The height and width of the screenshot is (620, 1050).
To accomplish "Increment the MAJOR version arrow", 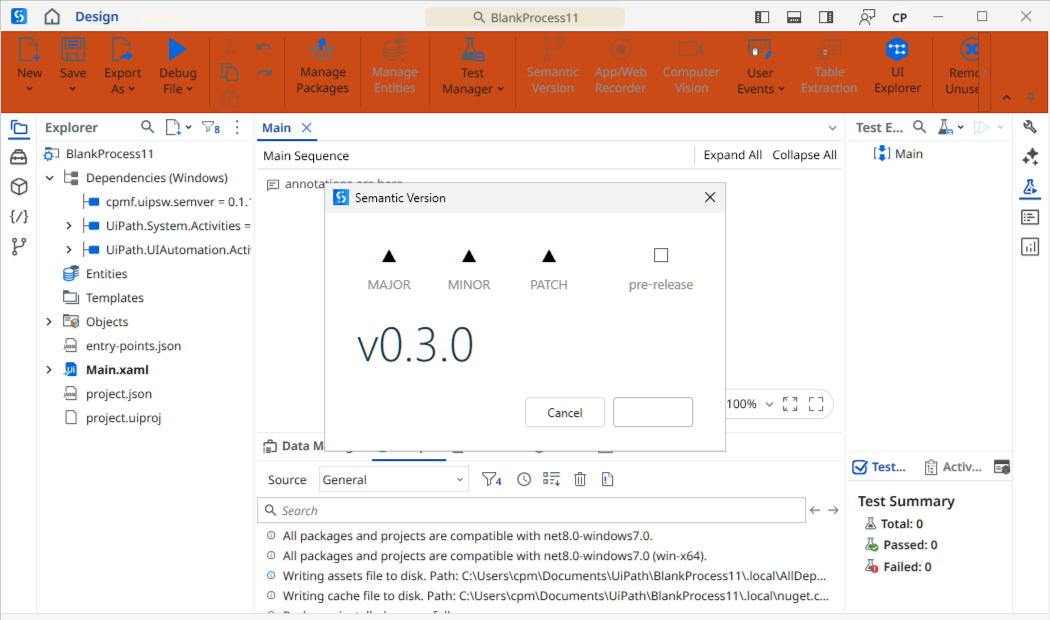I will (388, 256).
